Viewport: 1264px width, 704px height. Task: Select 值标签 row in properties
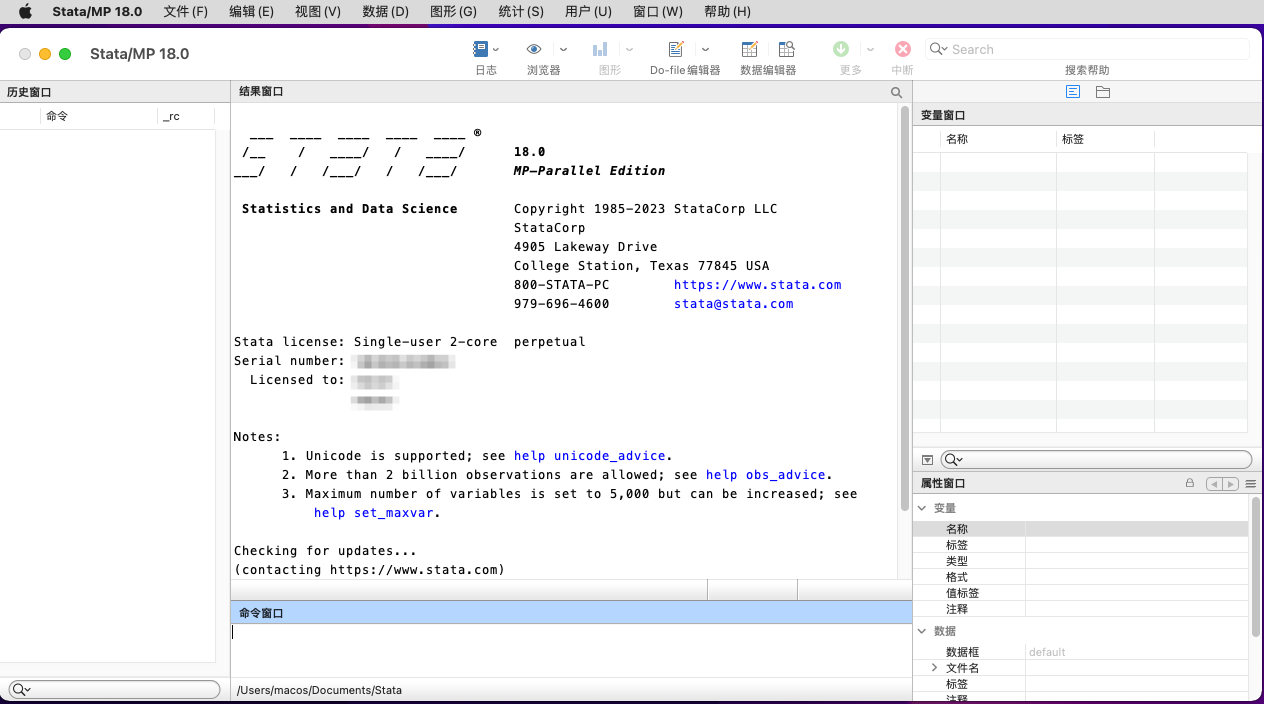pyautogui.click(x=1081, y=593)
